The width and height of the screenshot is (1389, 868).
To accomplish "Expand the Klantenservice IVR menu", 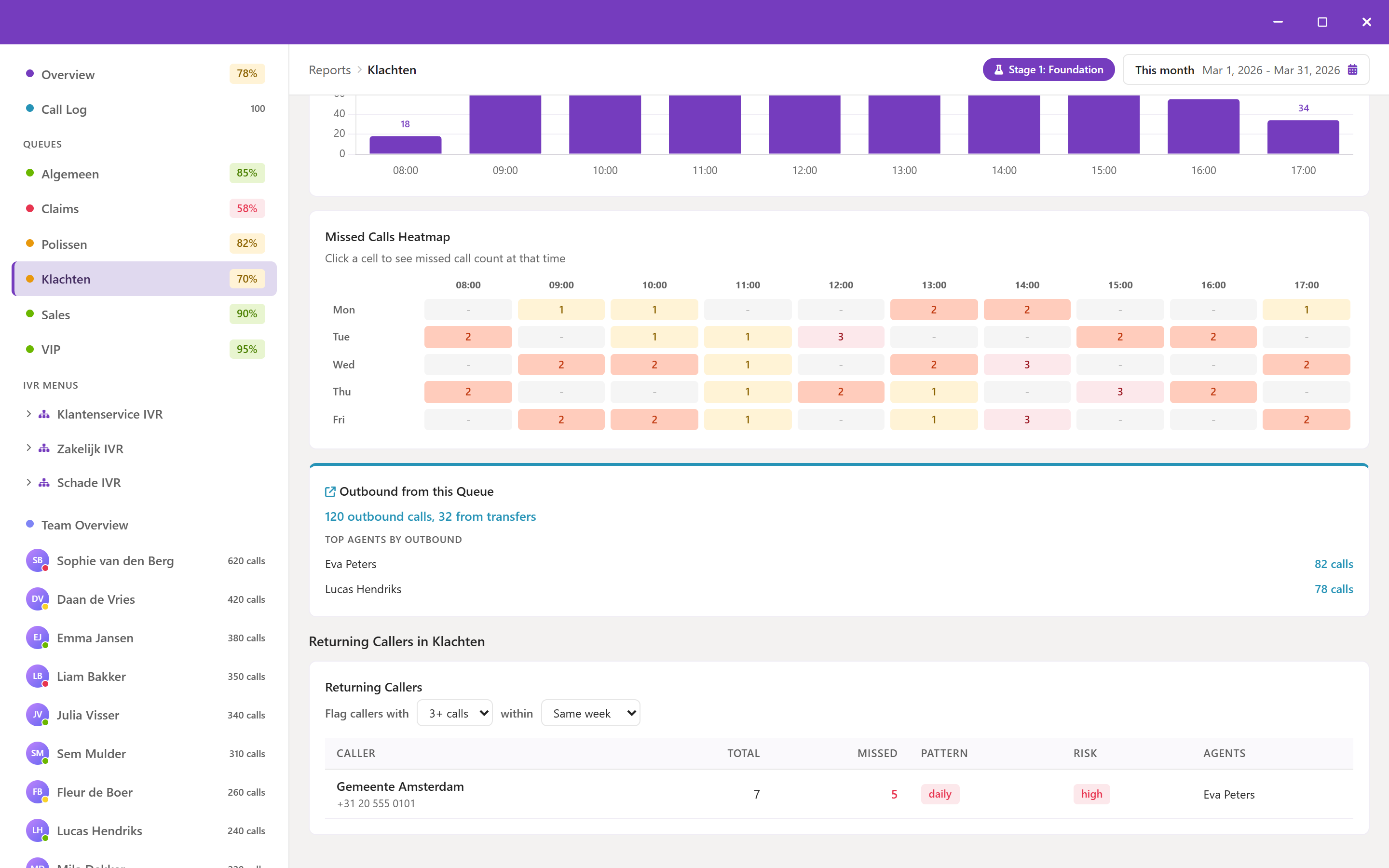I will pos(29,414).
